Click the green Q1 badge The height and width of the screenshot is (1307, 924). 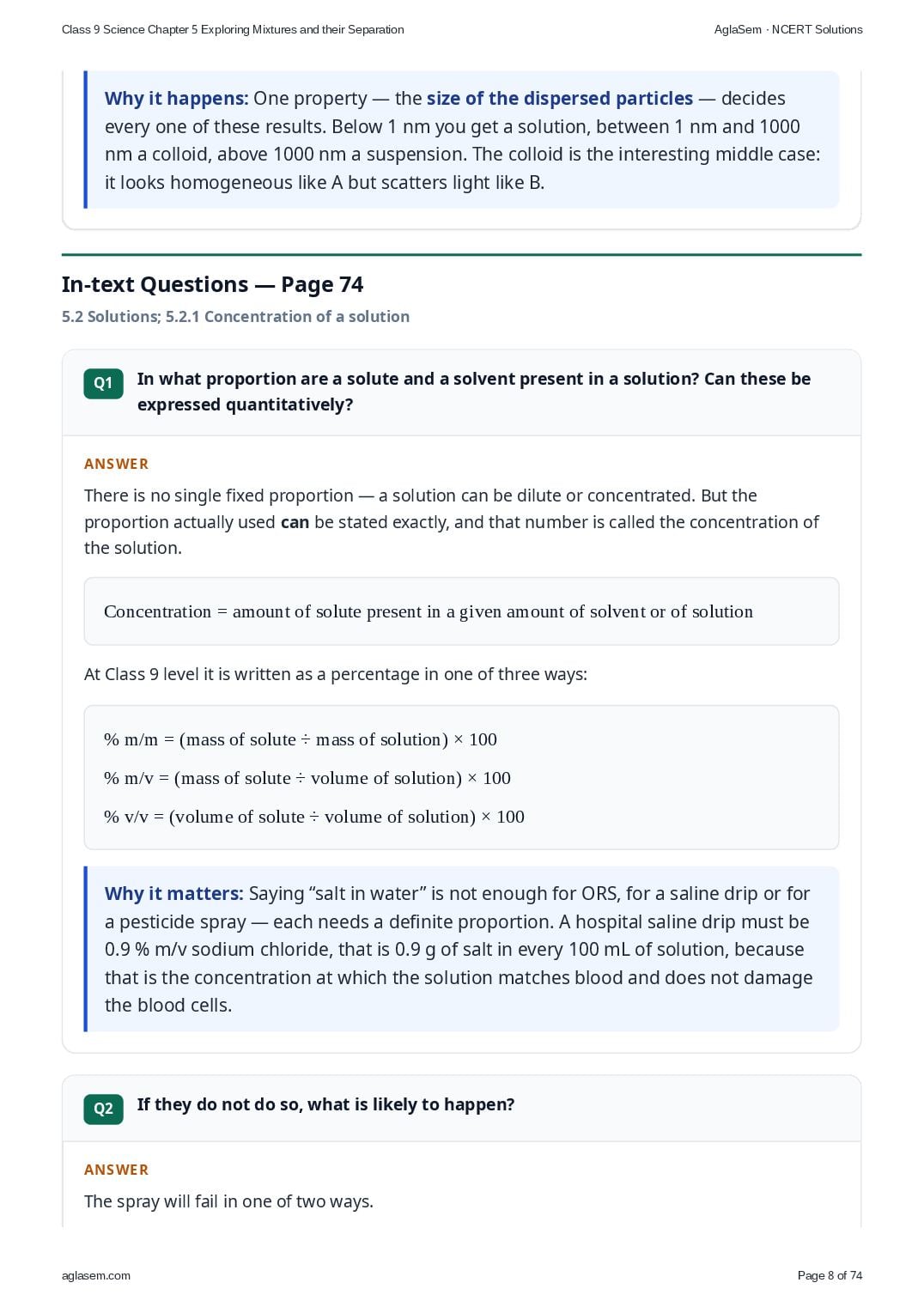click(x=103, y=383)
